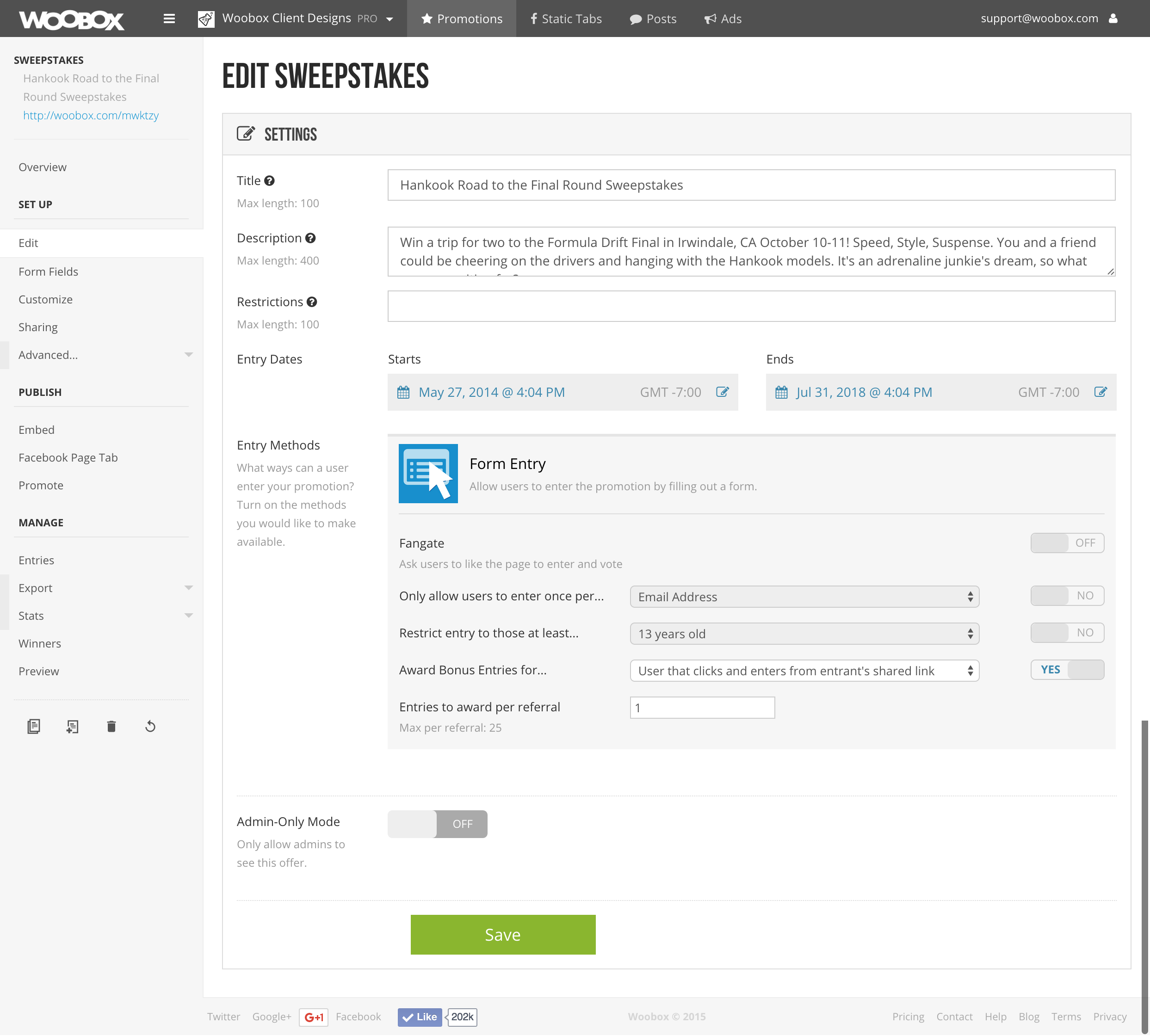Click the circular reset arrow icon
The height and width of the screenshot is (1036, 1150).
pyautogui.click(x=150, y=726)
